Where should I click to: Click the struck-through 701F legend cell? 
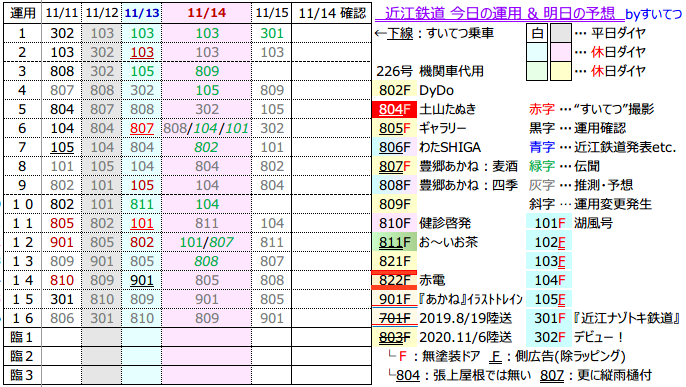394,318
